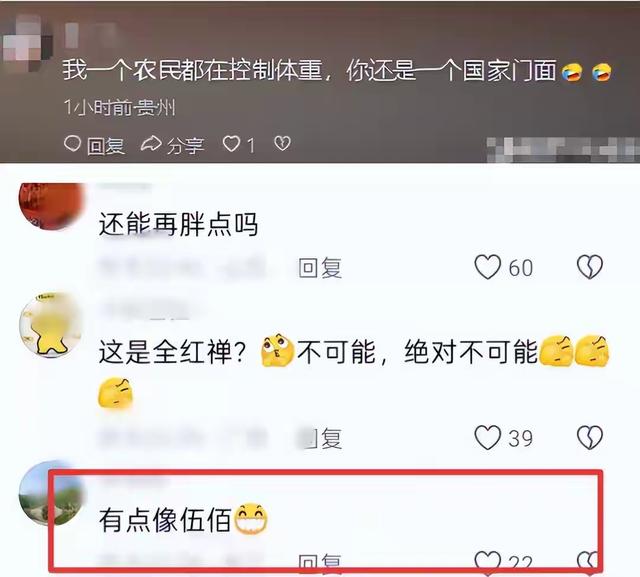This screenshot has width=640, height=577.
Task: Open the top commenter's pixelated avatar
Action: [27, 43]
